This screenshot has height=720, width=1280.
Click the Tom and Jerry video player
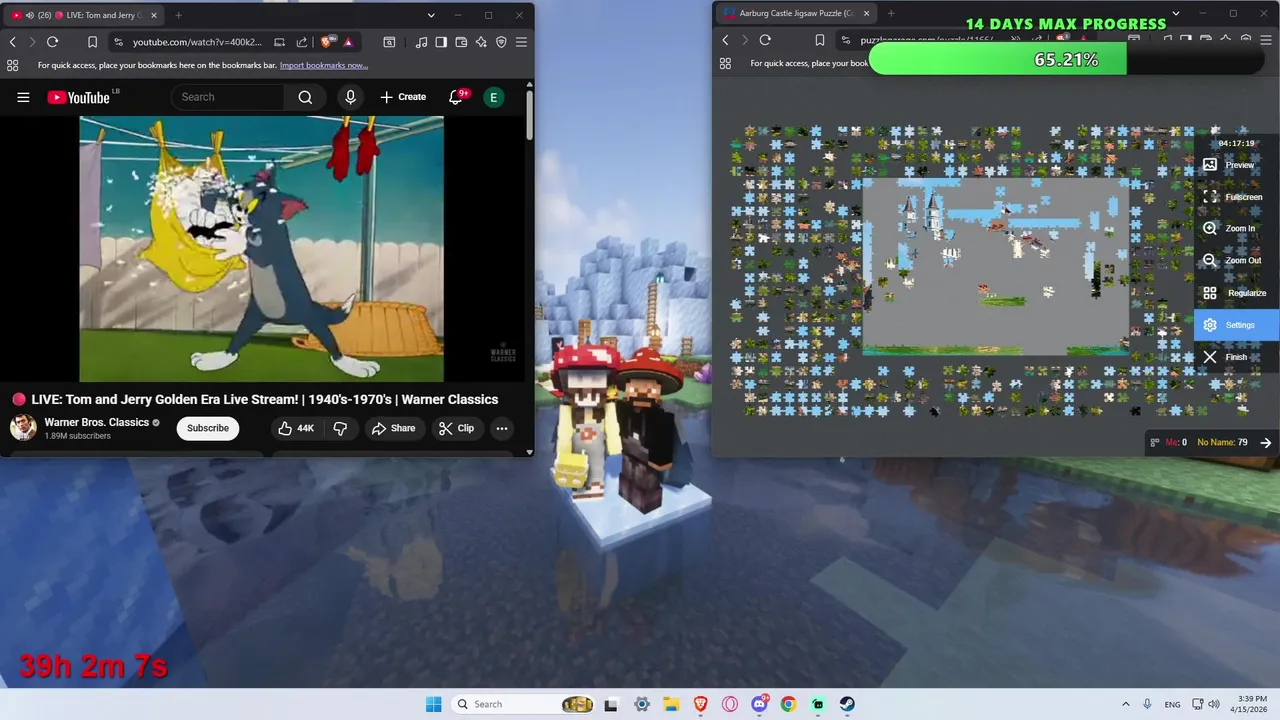click(261, 249)
